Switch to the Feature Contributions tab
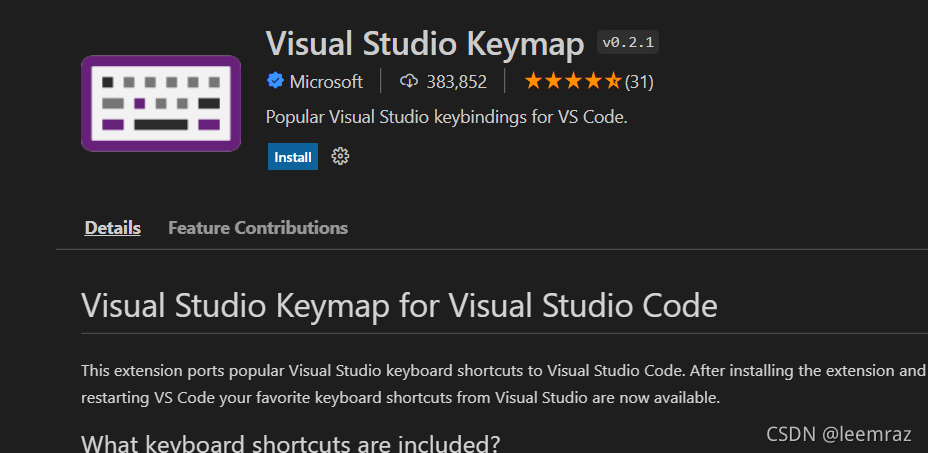Image resolution: width=928 pixels, height=453 pixels. (257, 227)
